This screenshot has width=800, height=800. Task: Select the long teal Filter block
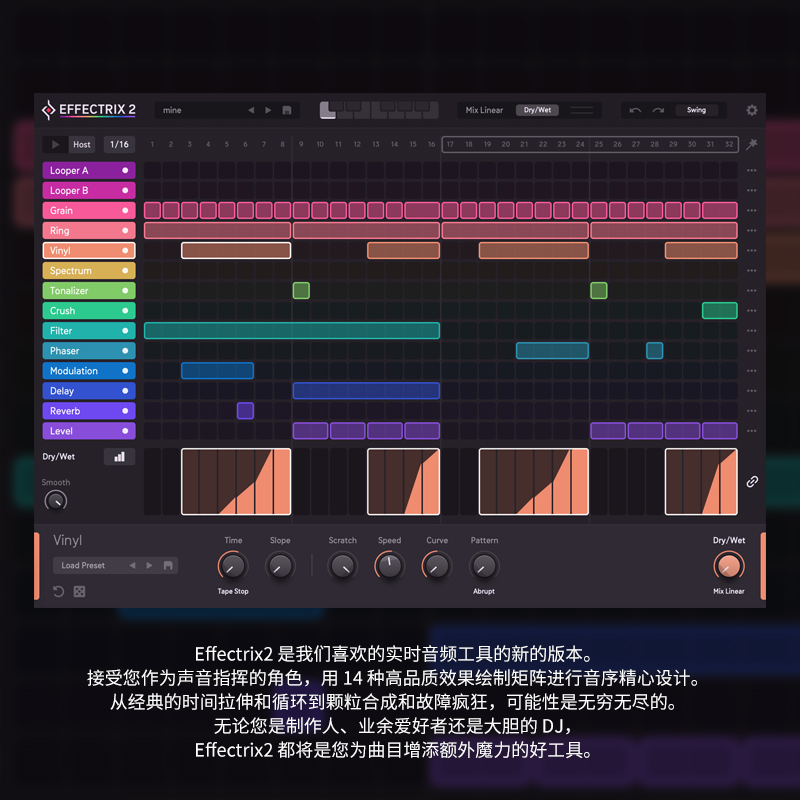click(x=292, y=331)
